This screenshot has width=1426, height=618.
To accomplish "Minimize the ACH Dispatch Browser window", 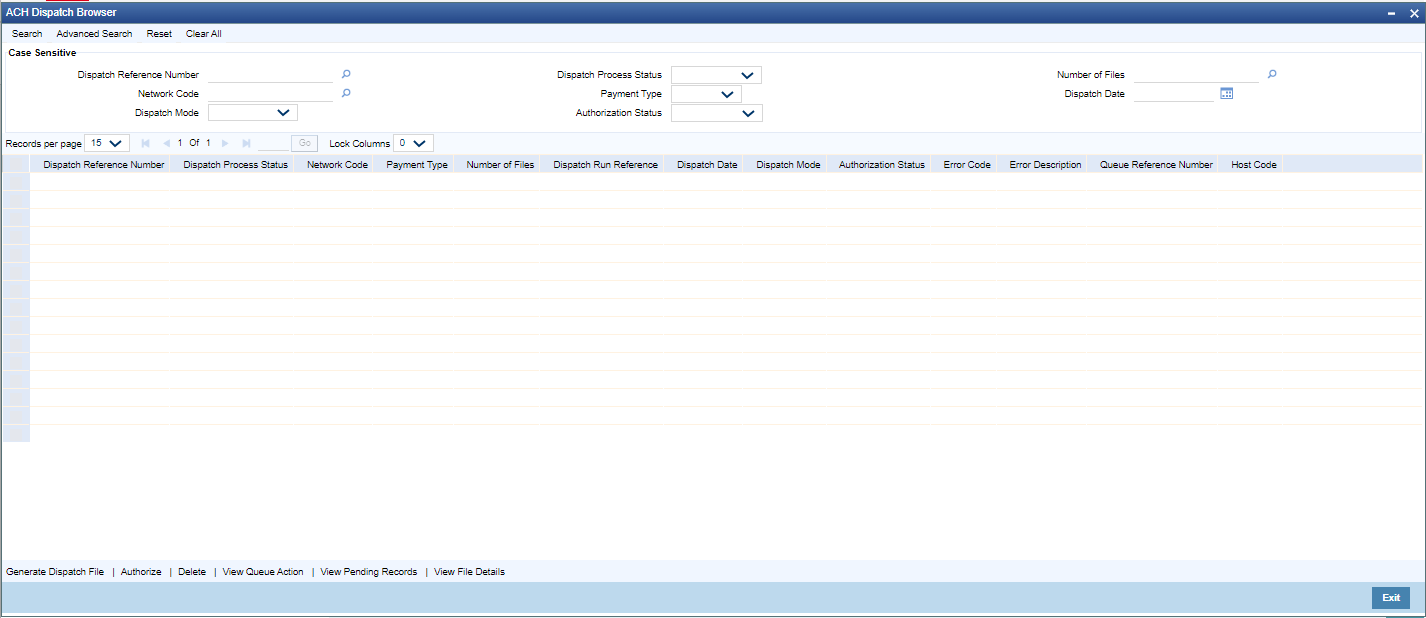I will pyautogui.click(x=1391, y=12).
